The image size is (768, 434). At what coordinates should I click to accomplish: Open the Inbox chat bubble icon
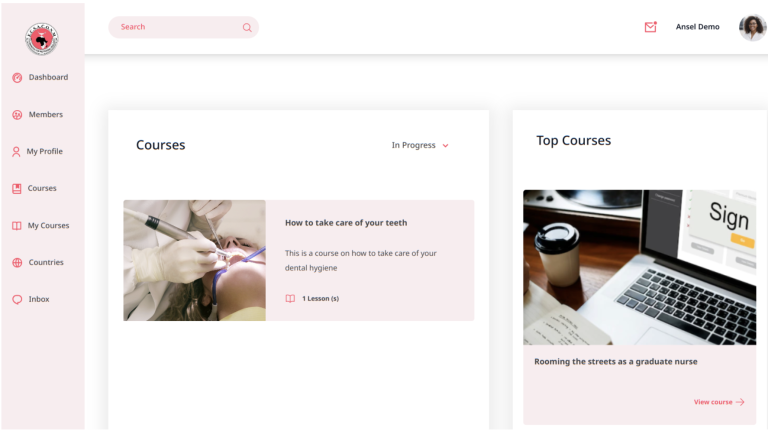click(x=17, y=300)
